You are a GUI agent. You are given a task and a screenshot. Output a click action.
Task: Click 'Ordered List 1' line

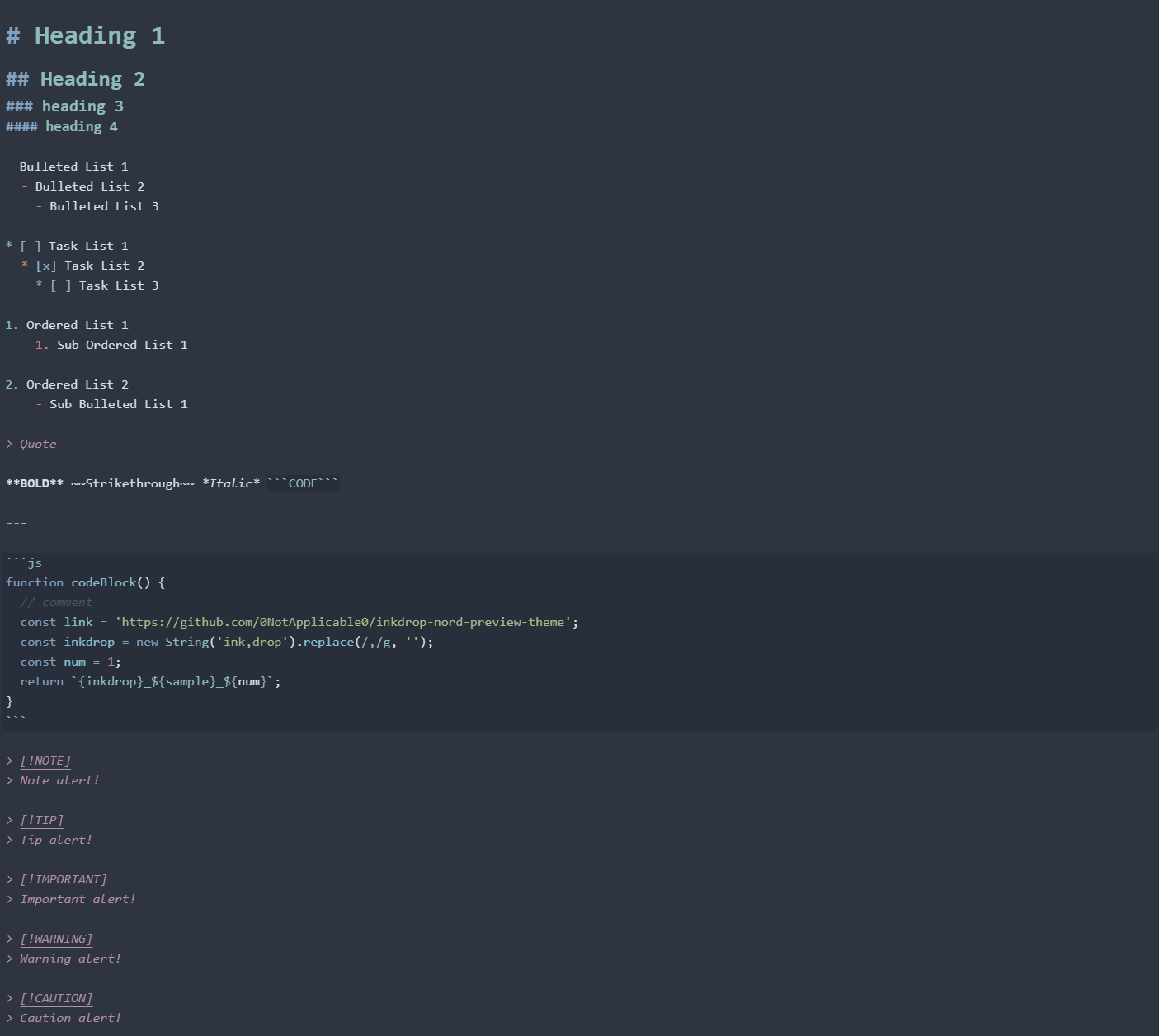click(67, 325)
